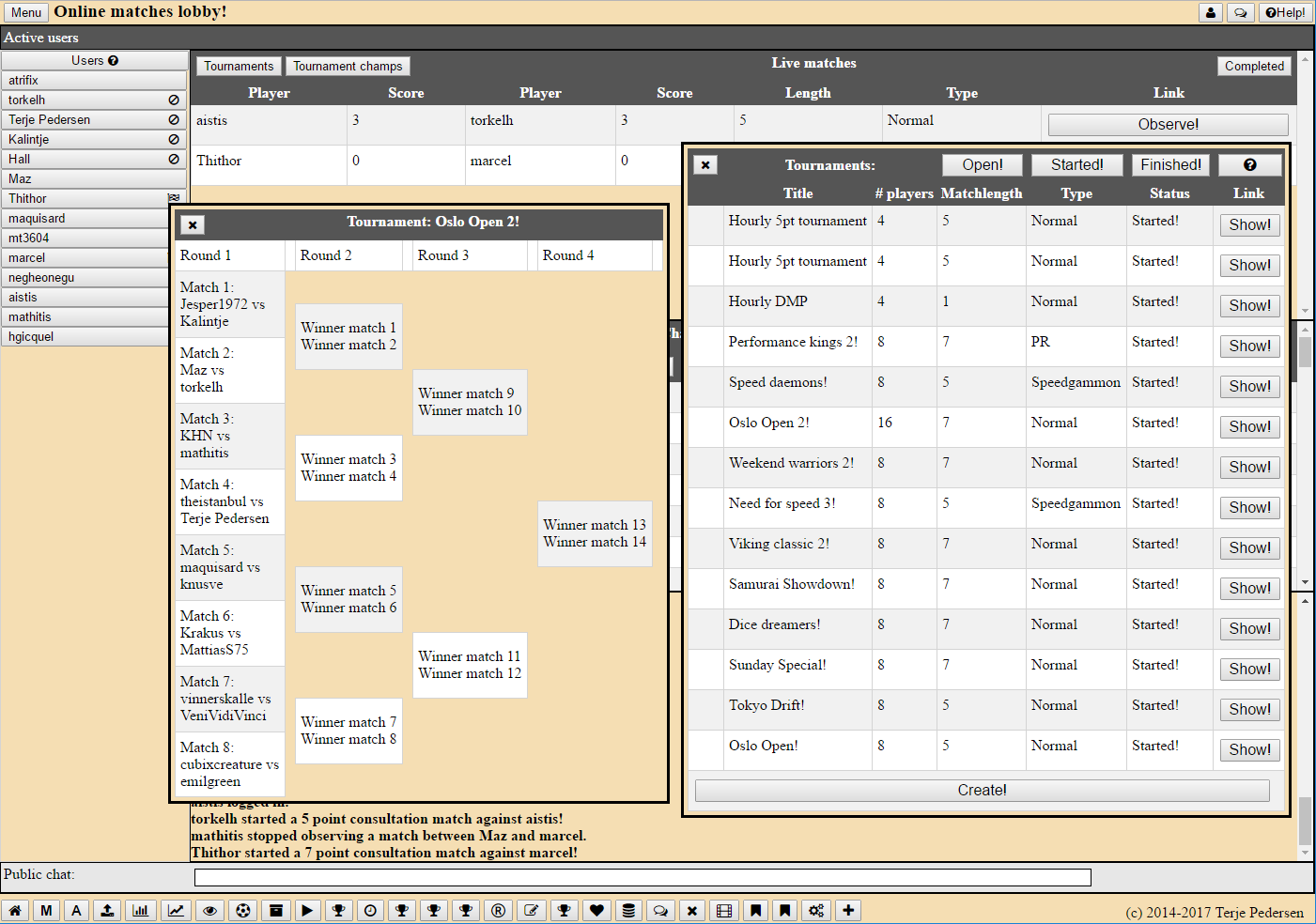This screenshot has width=1316, height=924.
Task: Expand the Users list header
Action: pyautogui.click(x=94, y=60)
